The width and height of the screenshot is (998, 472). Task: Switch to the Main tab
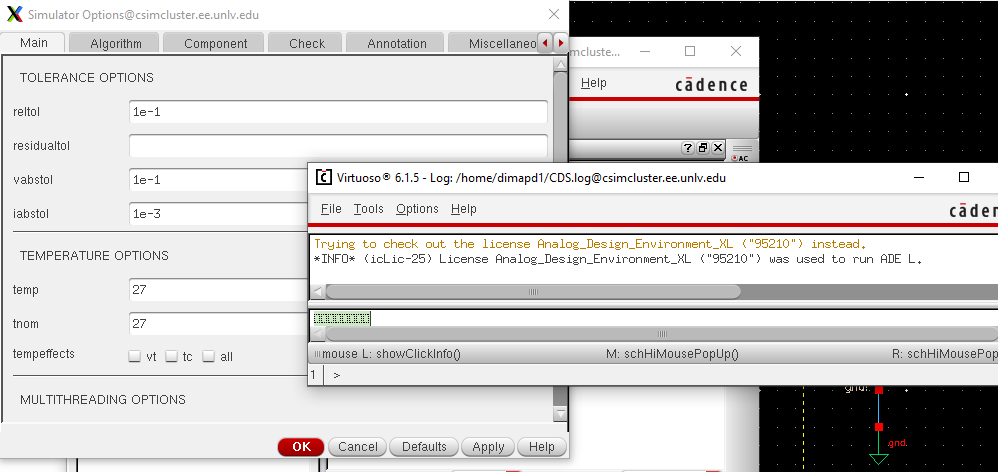click(34, 43)
